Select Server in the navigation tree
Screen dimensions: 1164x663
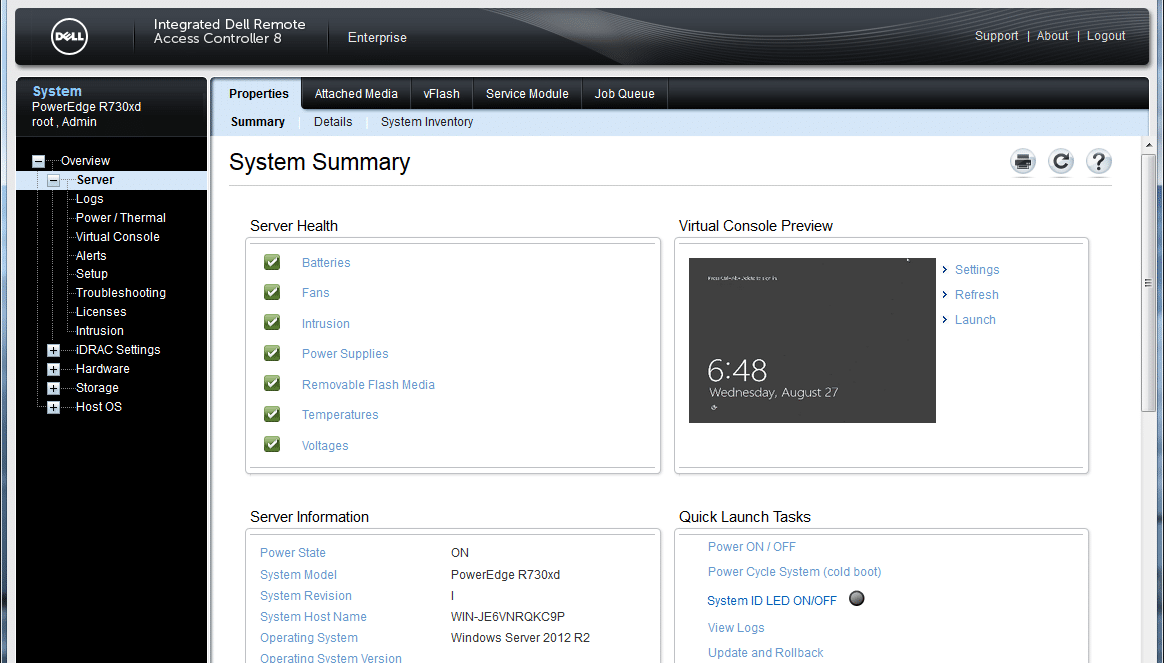point(95,180)
